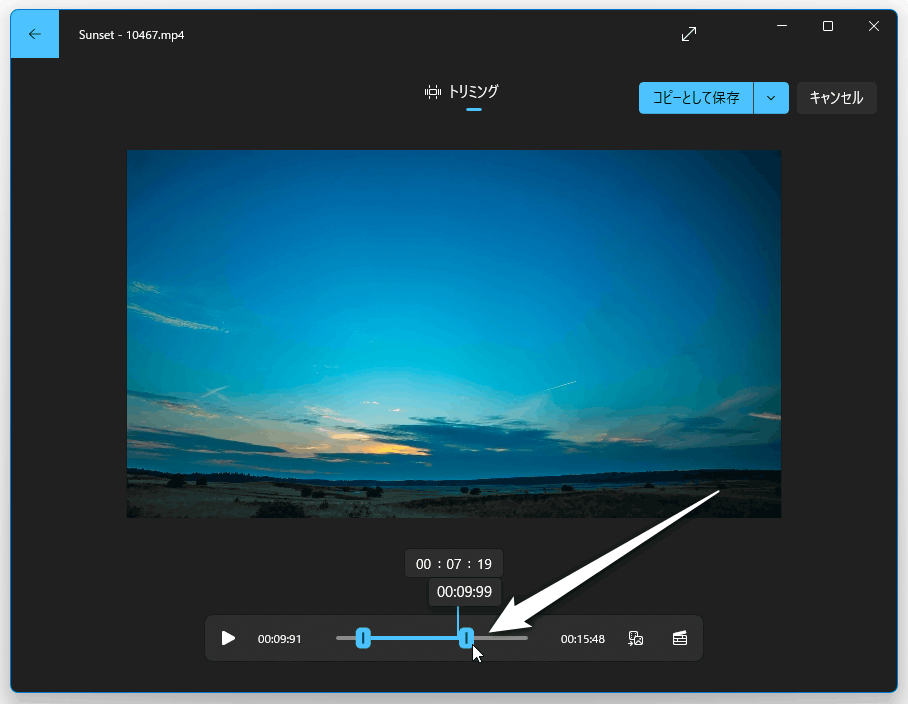Click the 00:09:91 current time label
Image resolution: width=908 pixels, height=704 pixels.
[279, 639]
